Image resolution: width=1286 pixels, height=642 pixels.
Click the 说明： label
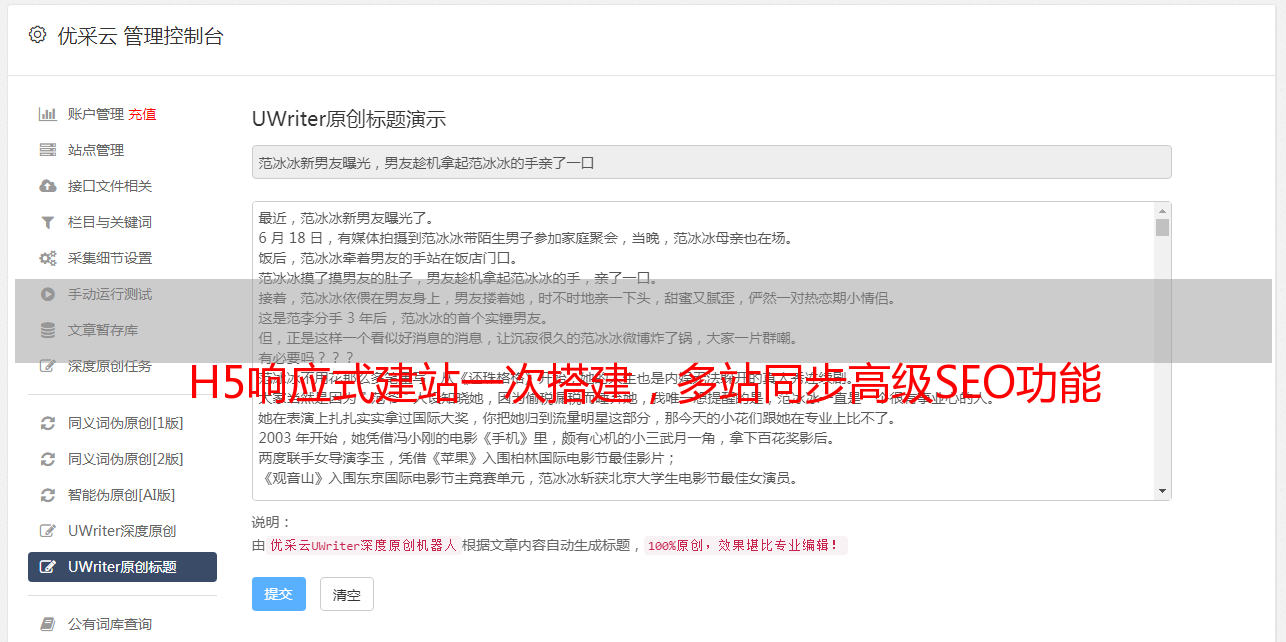tap(272, 522)
